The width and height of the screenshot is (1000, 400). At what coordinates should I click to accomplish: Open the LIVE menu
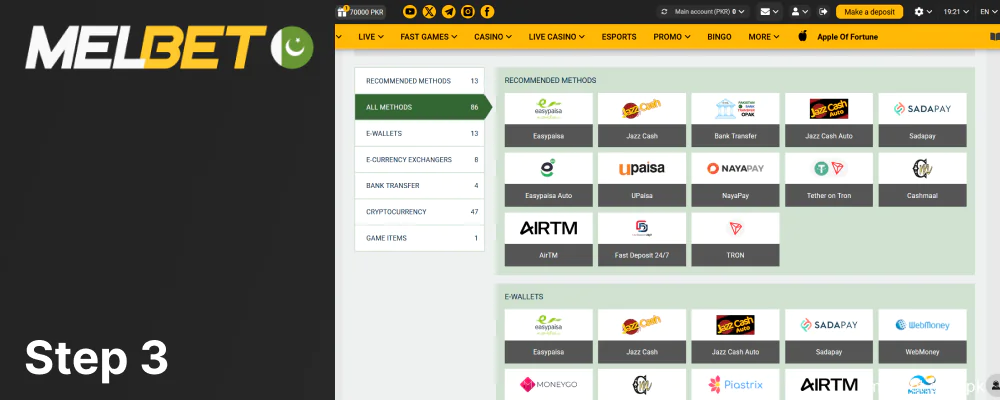pyautogui.click(x=371, y=37)
